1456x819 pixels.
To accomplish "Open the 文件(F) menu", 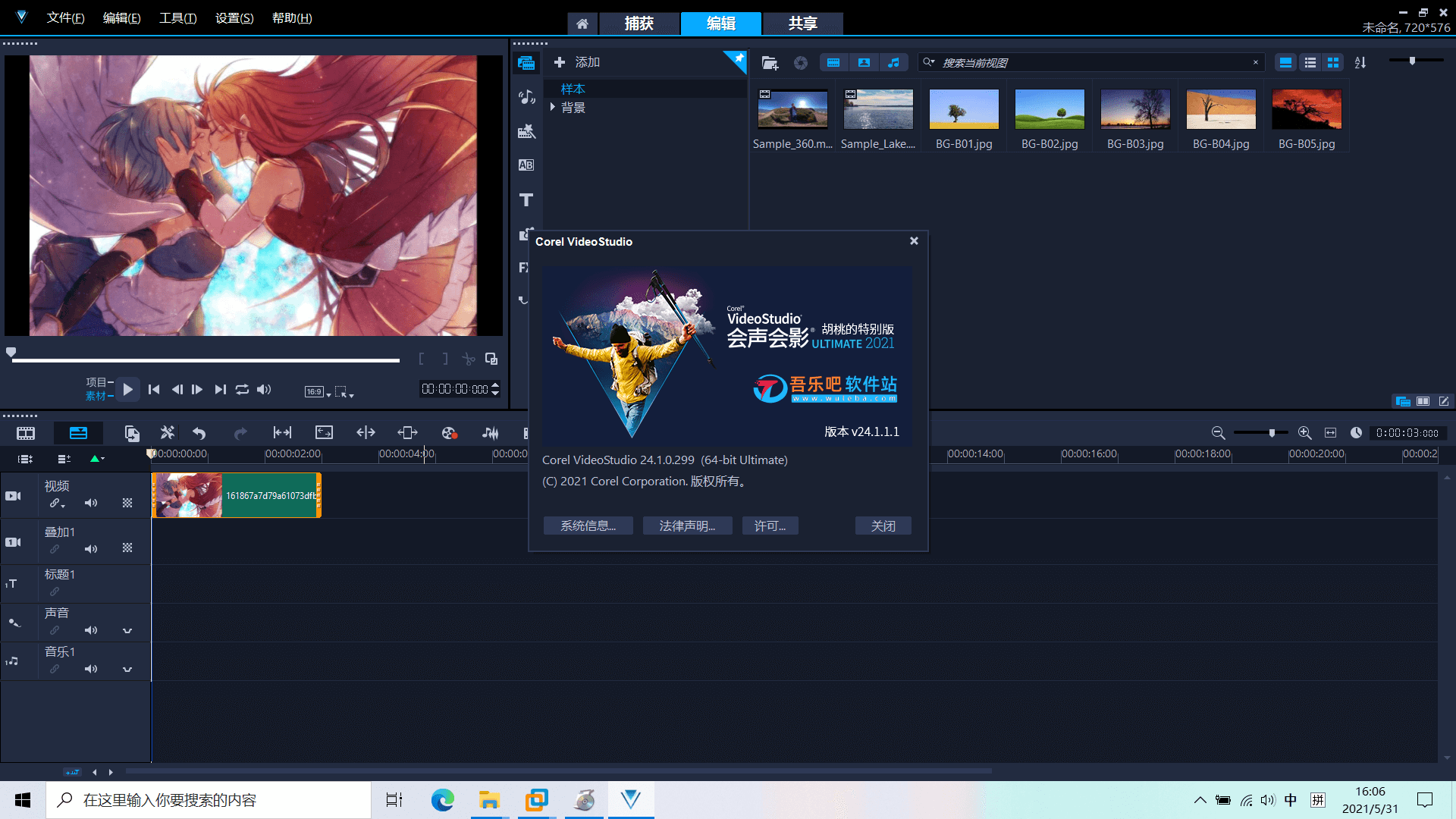I will (65, 18).
